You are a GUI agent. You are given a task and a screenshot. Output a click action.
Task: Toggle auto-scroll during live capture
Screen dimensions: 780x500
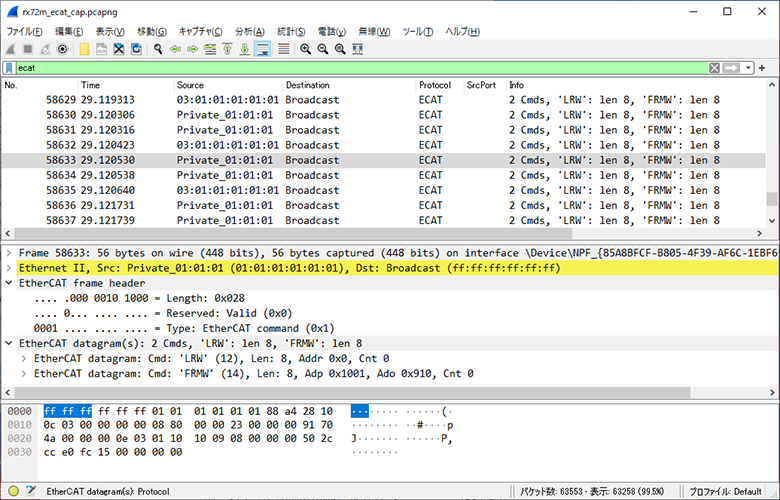(x=262, y=49)
